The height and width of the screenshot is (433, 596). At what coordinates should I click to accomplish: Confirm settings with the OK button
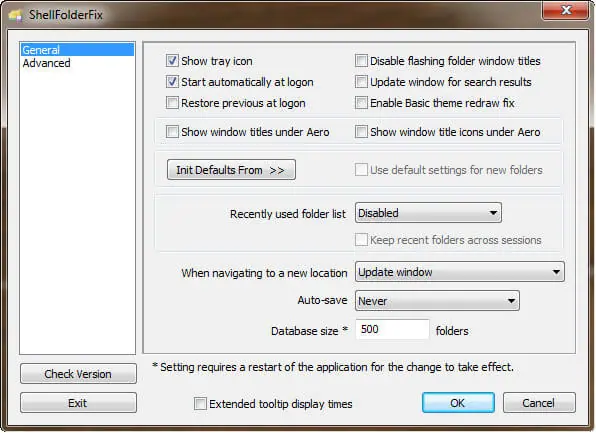[458, 403]
